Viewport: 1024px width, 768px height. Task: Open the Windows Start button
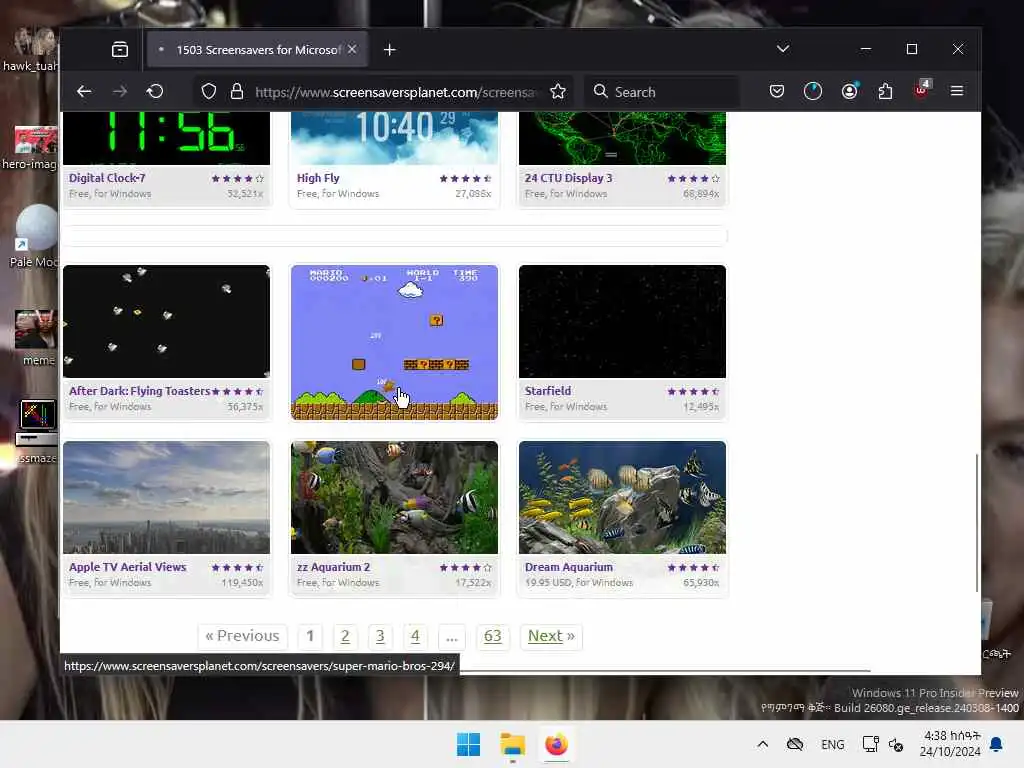click(x=468, y=744)
